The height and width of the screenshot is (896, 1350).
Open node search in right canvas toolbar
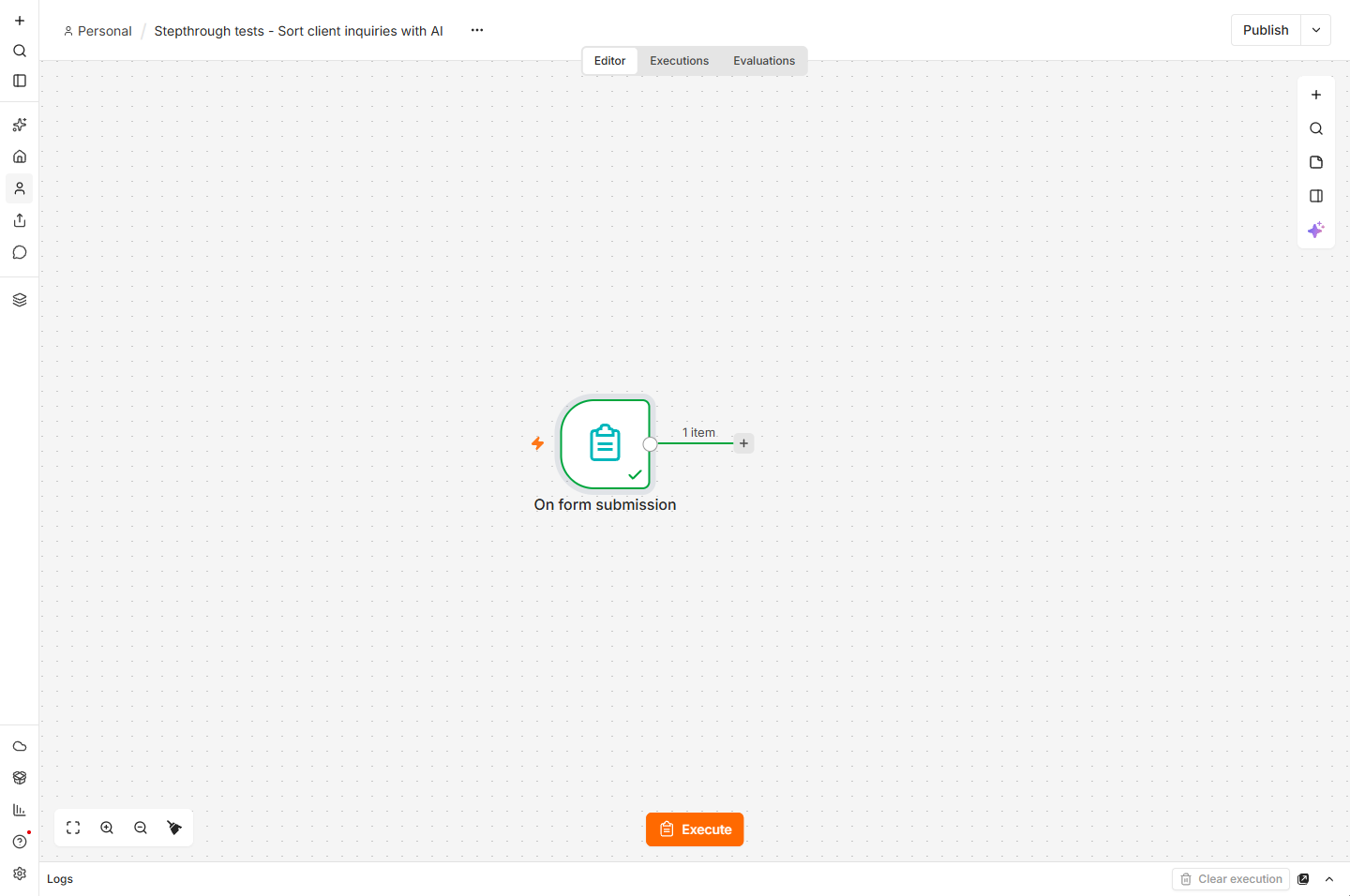(1316, 128)
